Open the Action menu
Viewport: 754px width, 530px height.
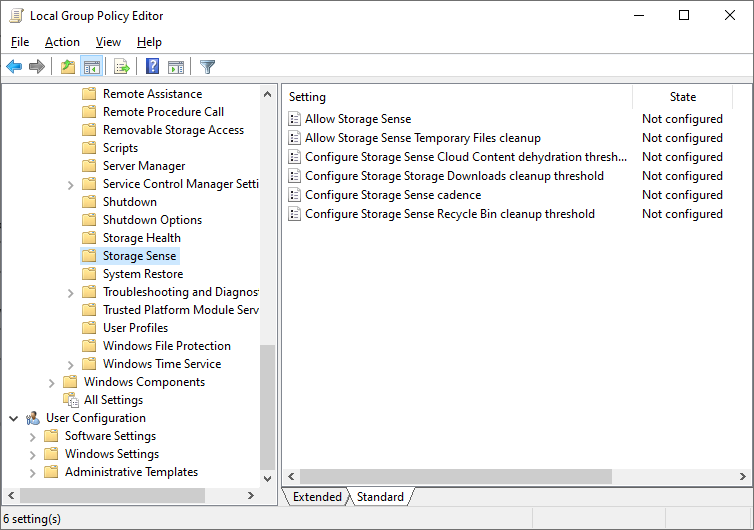[x=62, y=42]
